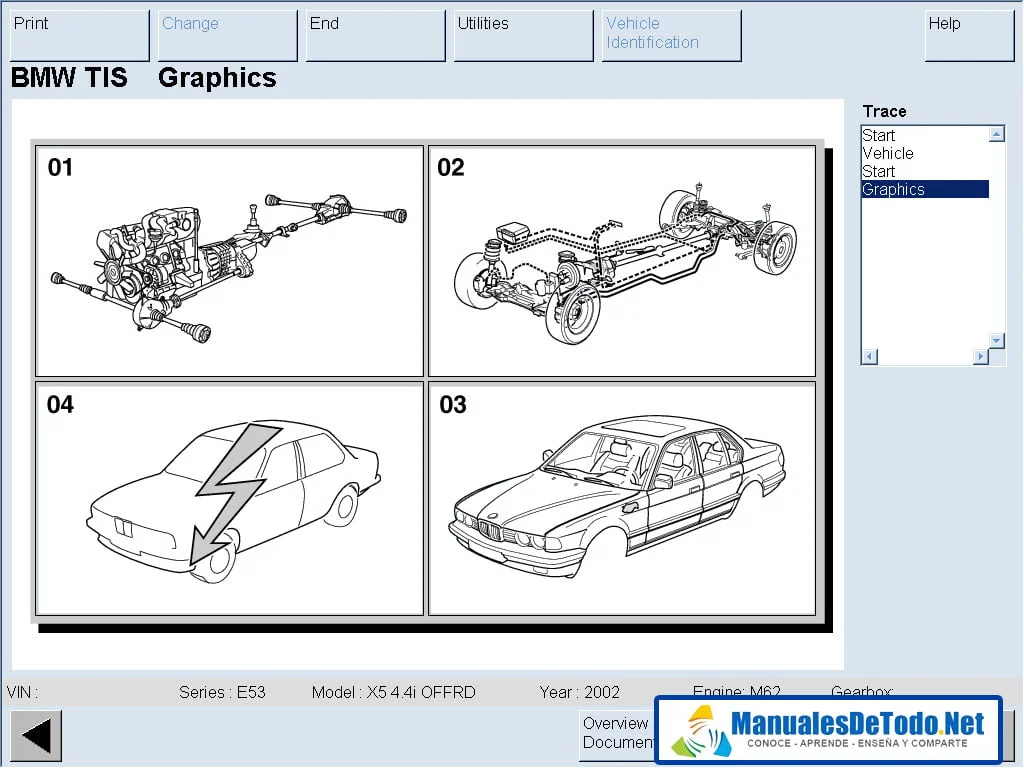Image resolution: width=1024 pixels, height=768 pixels.
Task: Click the Overview Document button
Action: (x=616, y=735)
